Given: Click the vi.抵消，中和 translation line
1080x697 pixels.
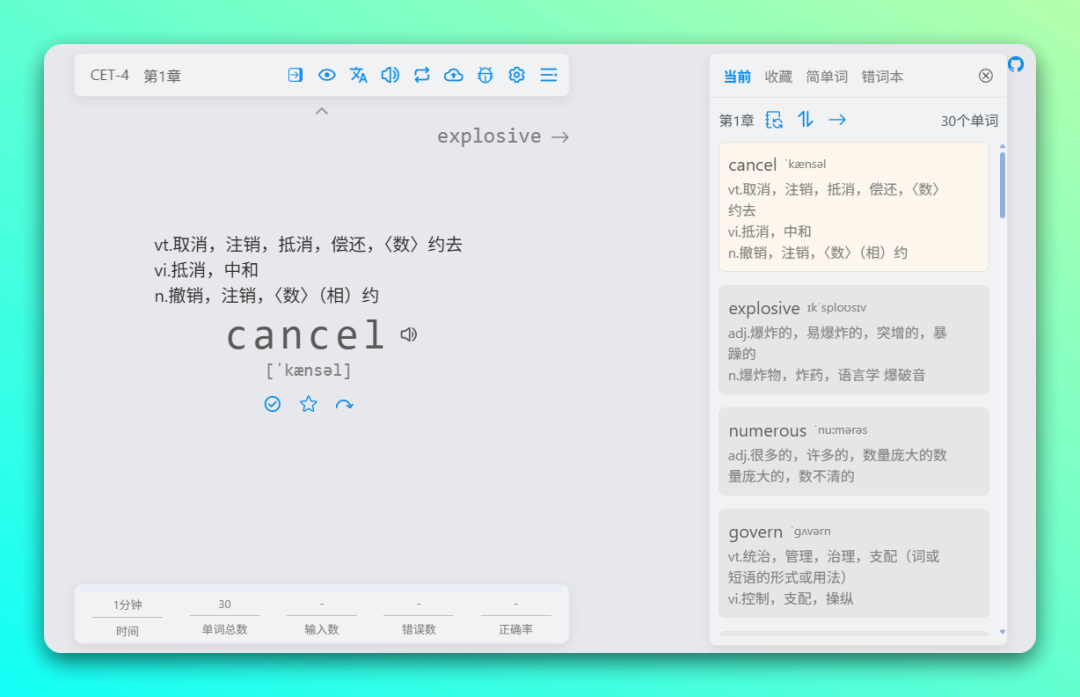Looking at the screenshot, I should pyautogui.click(x=206, y=270).
